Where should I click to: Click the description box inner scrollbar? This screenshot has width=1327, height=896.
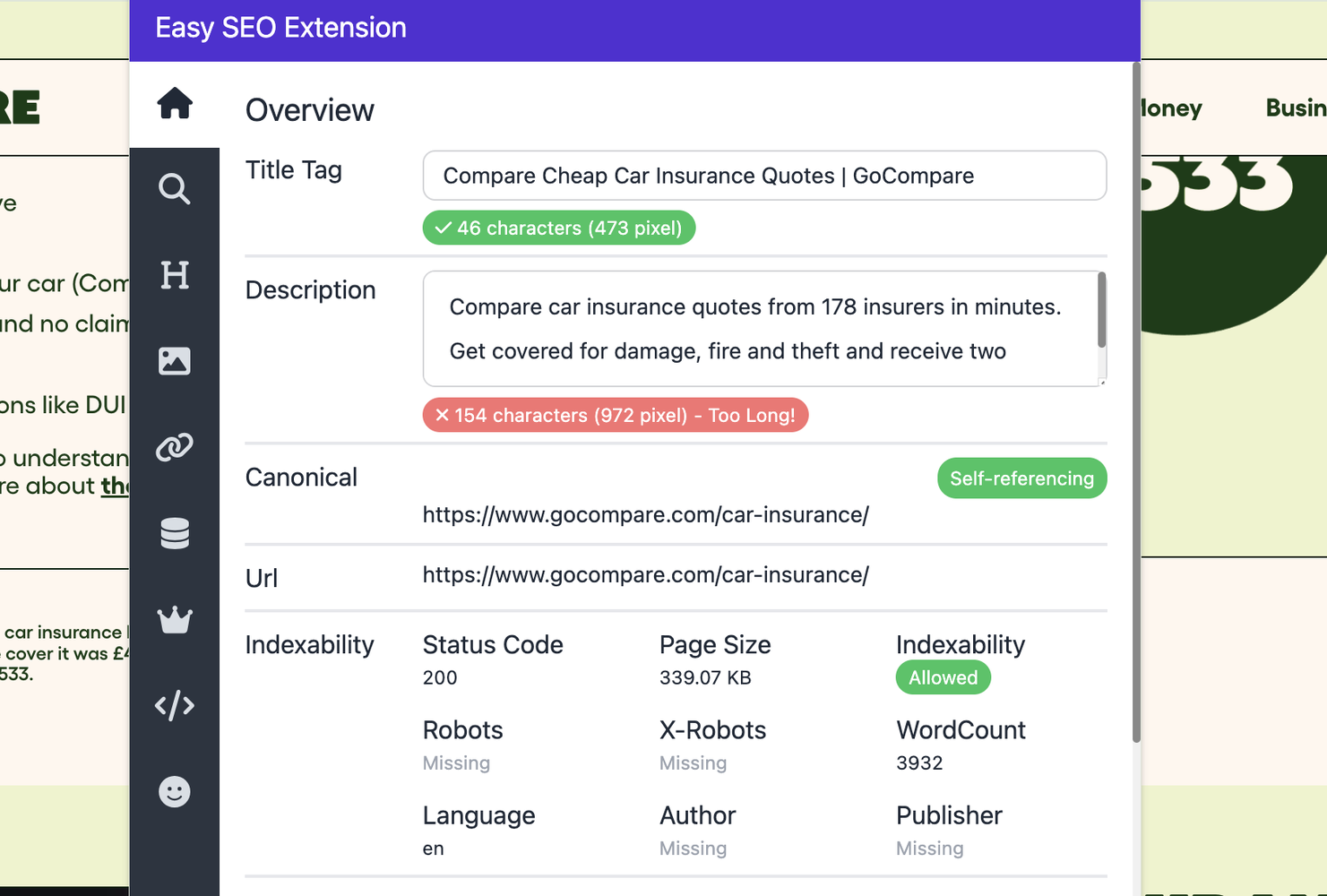tap(1101, 311)
